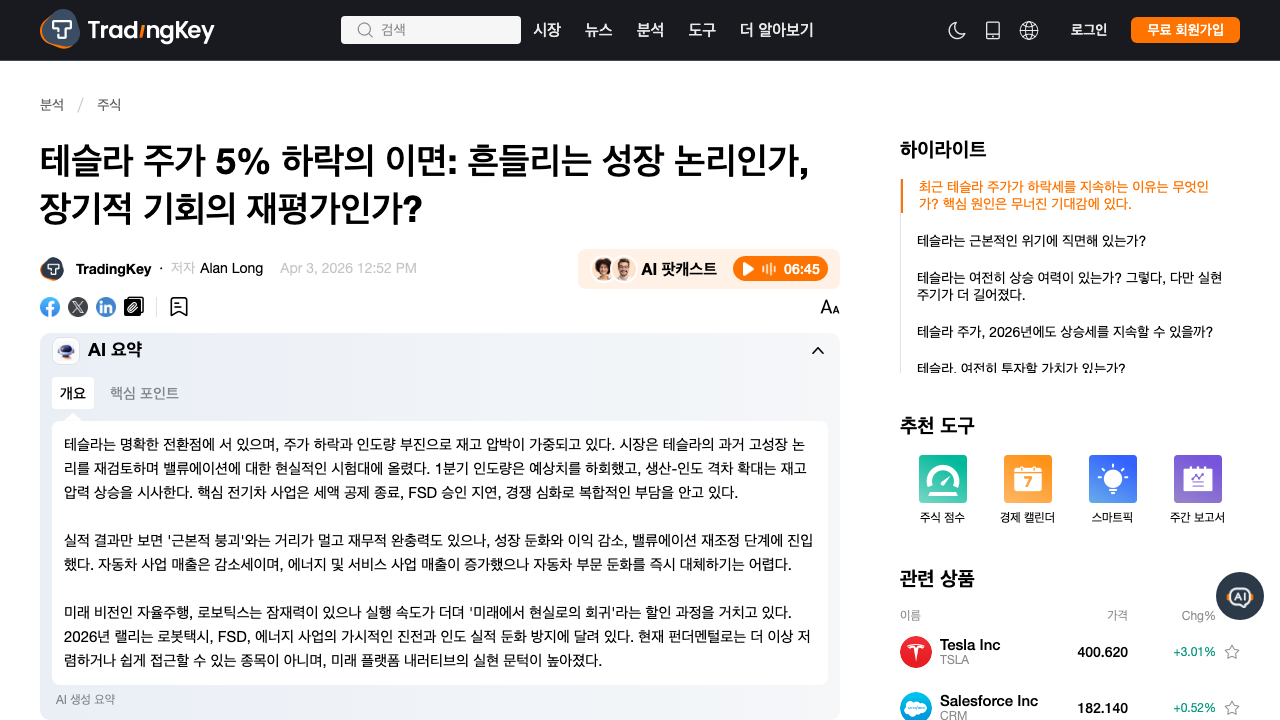Add Salesforce Inc to the watchlist (star)
This screenshot has height=720, width=1280.
click(x=1232, y=708)
